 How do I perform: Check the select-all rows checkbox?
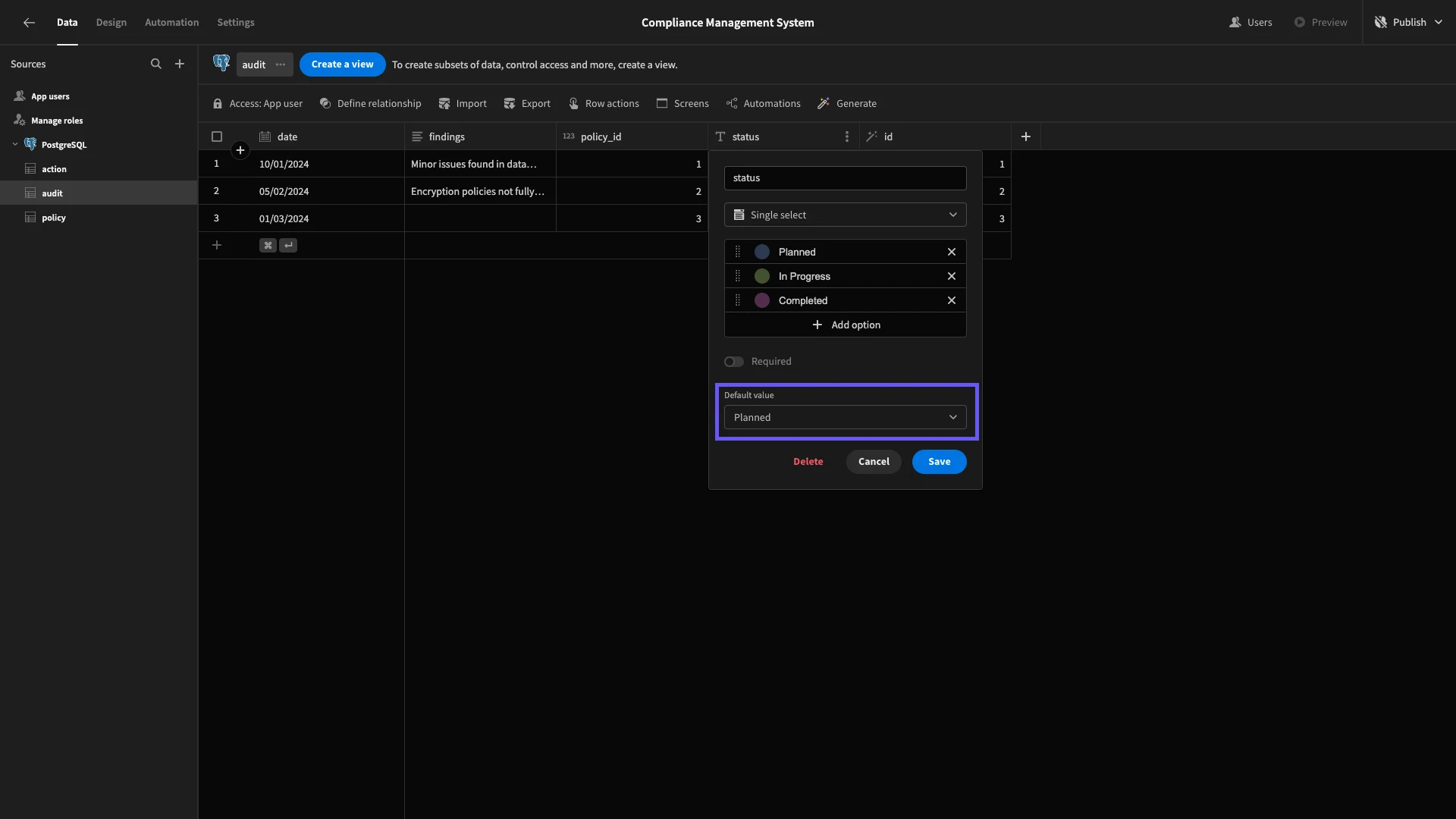click(x=217, y=137)
